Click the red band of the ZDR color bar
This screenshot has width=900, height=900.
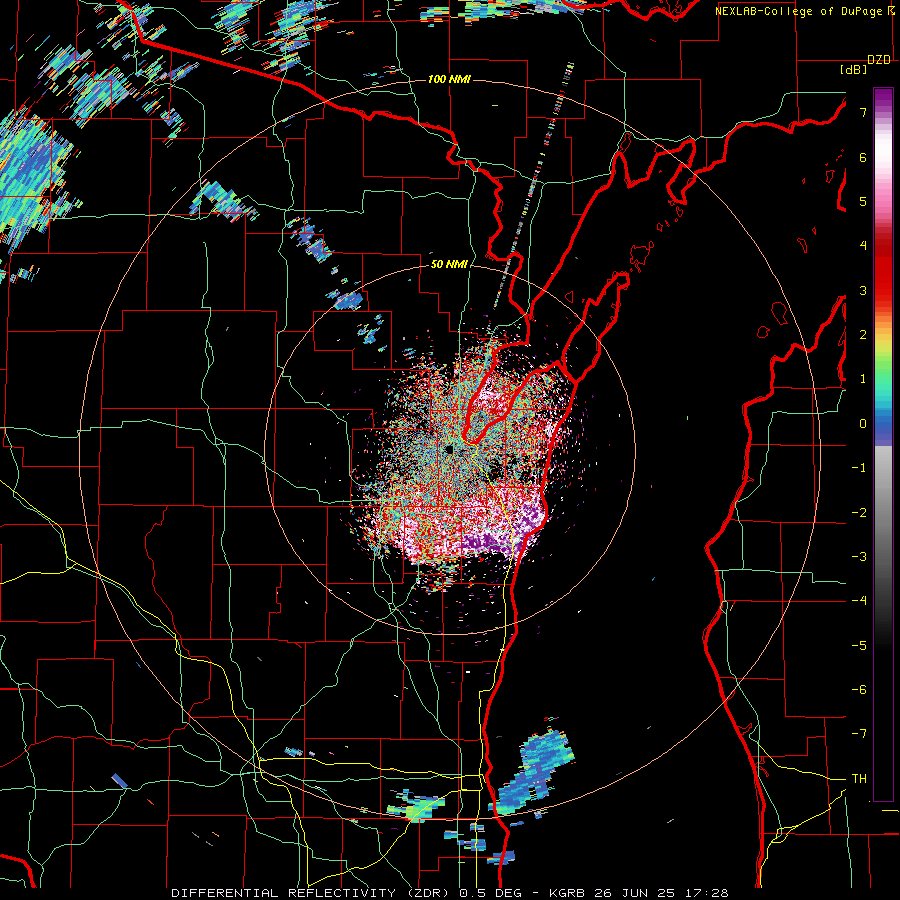click(x=883, y=270)
